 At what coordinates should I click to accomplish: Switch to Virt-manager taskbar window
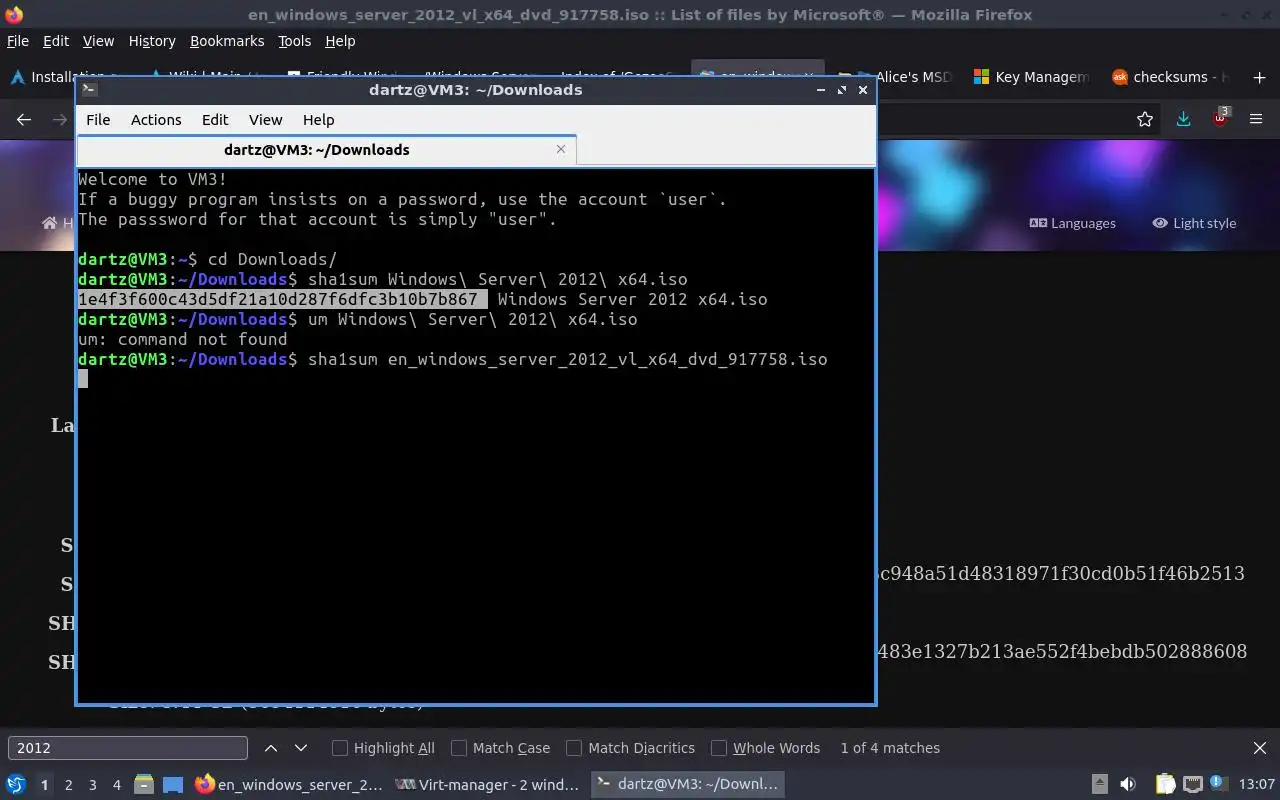pos(487,785)
